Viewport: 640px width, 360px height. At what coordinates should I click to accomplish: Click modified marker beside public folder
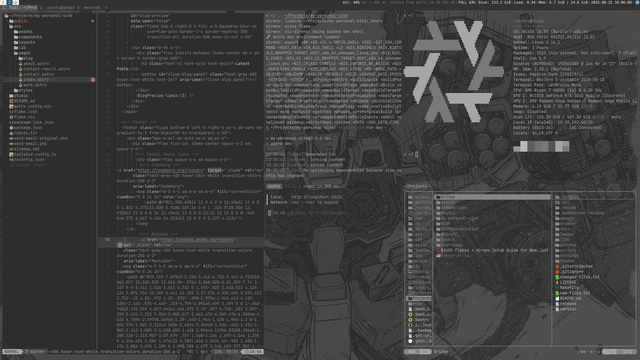pyautogui.click(x=93, y=21)
